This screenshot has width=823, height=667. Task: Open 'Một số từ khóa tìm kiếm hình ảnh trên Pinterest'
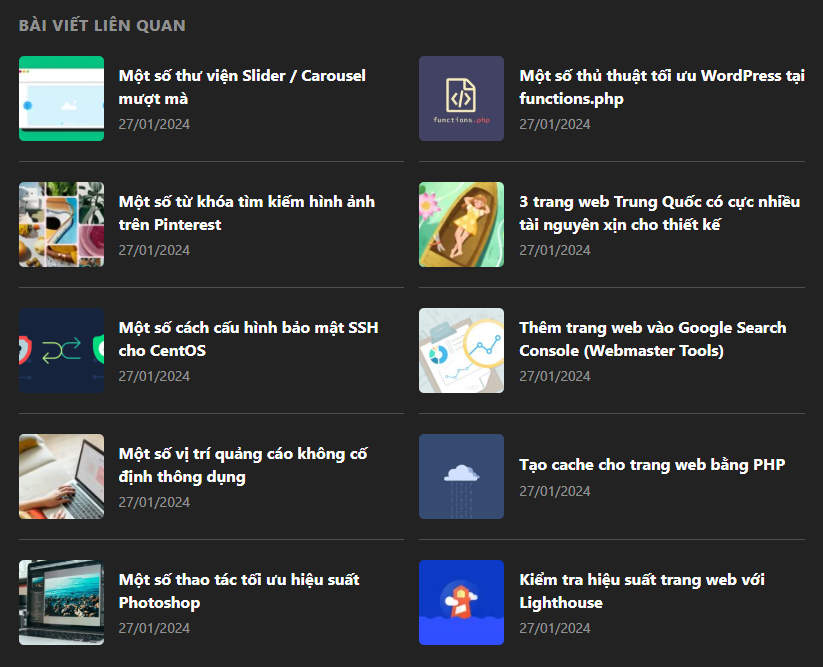247,213
